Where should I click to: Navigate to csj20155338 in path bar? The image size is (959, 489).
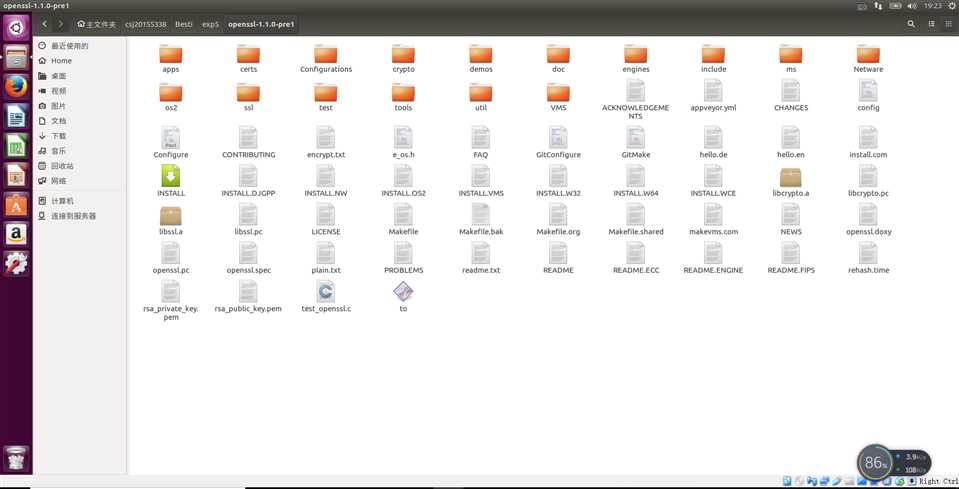tap(146, 24)
